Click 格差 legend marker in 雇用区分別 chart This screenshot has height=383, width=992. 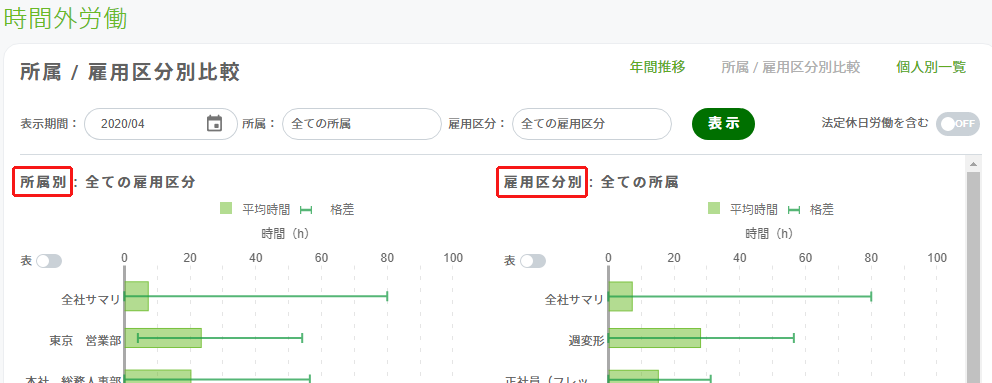795,210
